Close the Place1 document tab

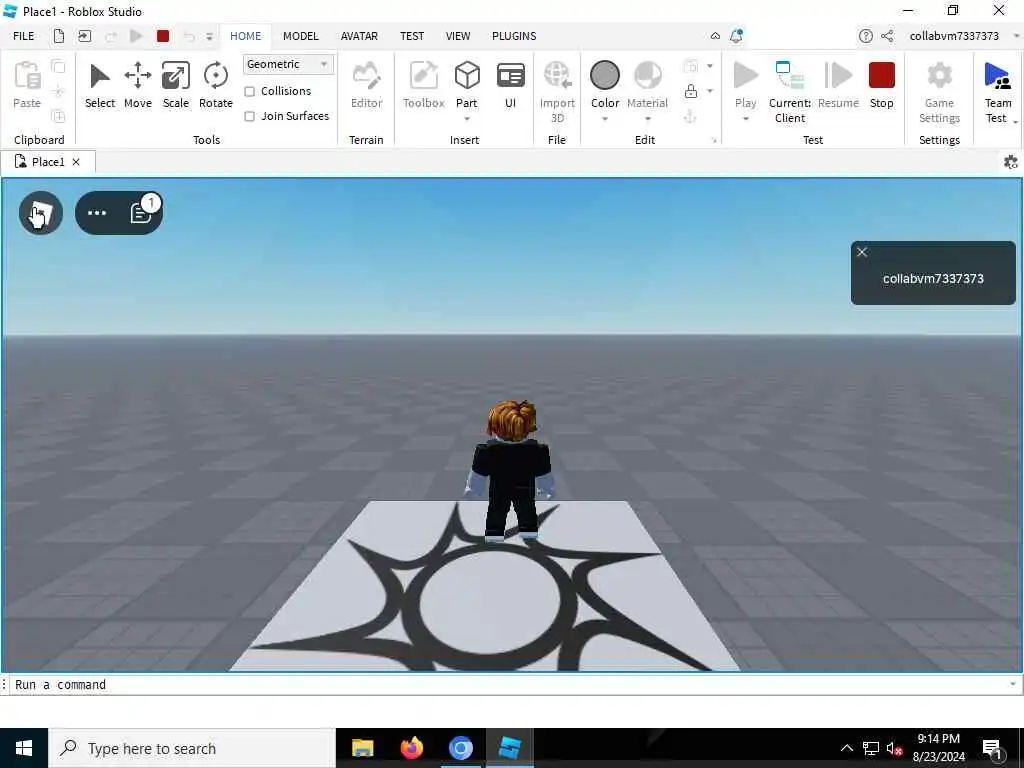tap(76, 162)
